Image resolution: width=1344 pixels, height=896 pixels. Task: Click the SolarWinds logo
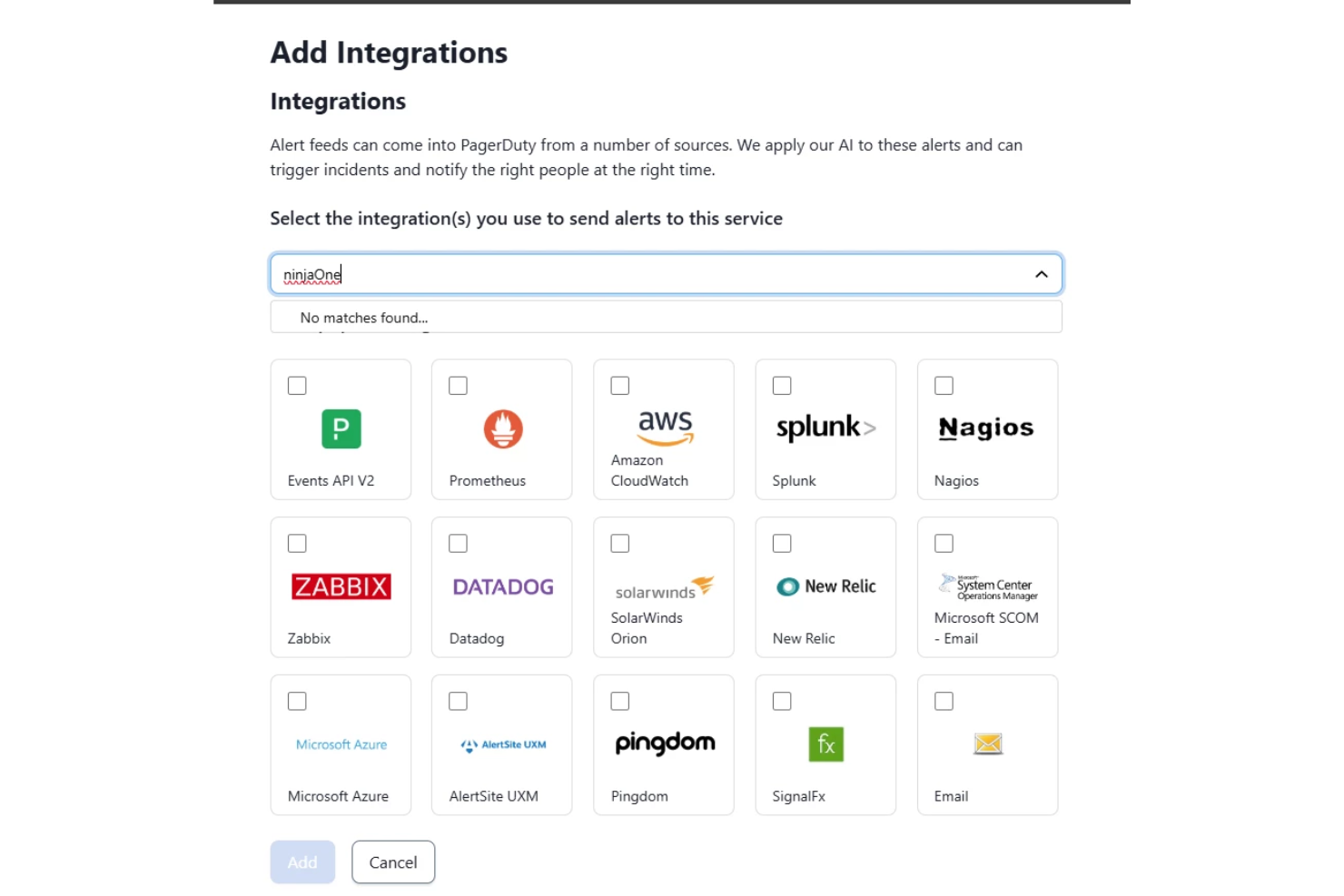click(665, 587)
